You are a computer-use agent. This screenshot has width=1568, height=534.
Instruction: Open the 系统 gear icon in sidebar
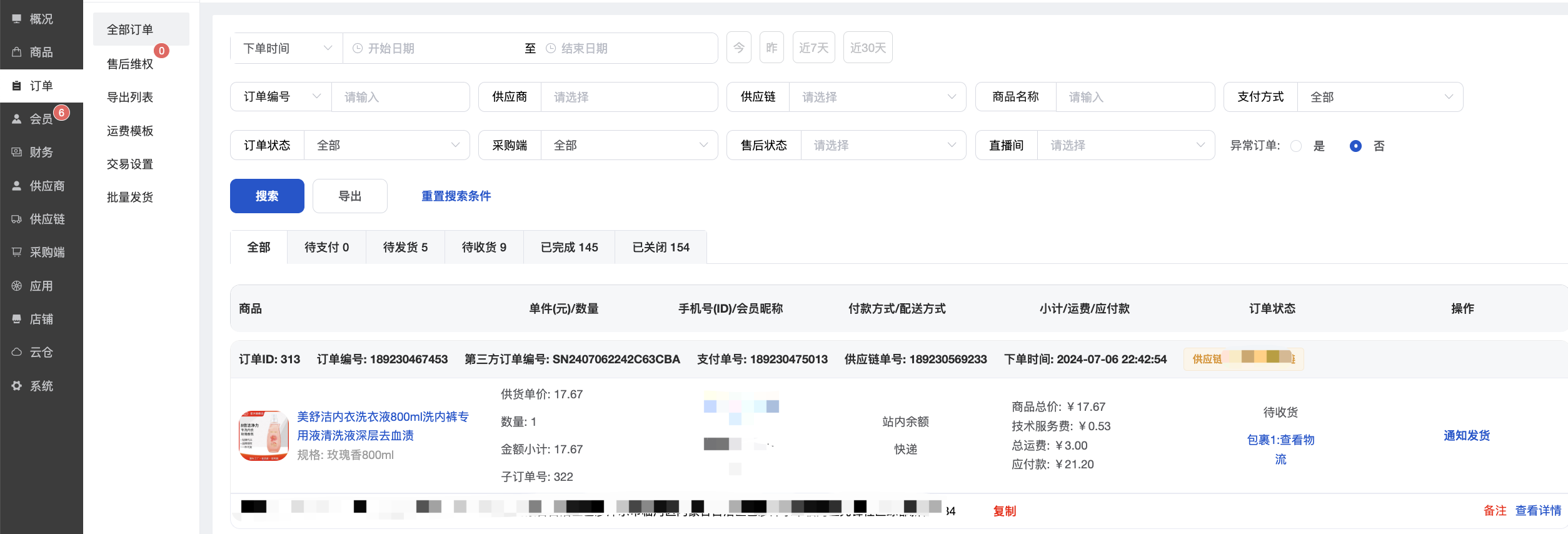pos(17,386)
